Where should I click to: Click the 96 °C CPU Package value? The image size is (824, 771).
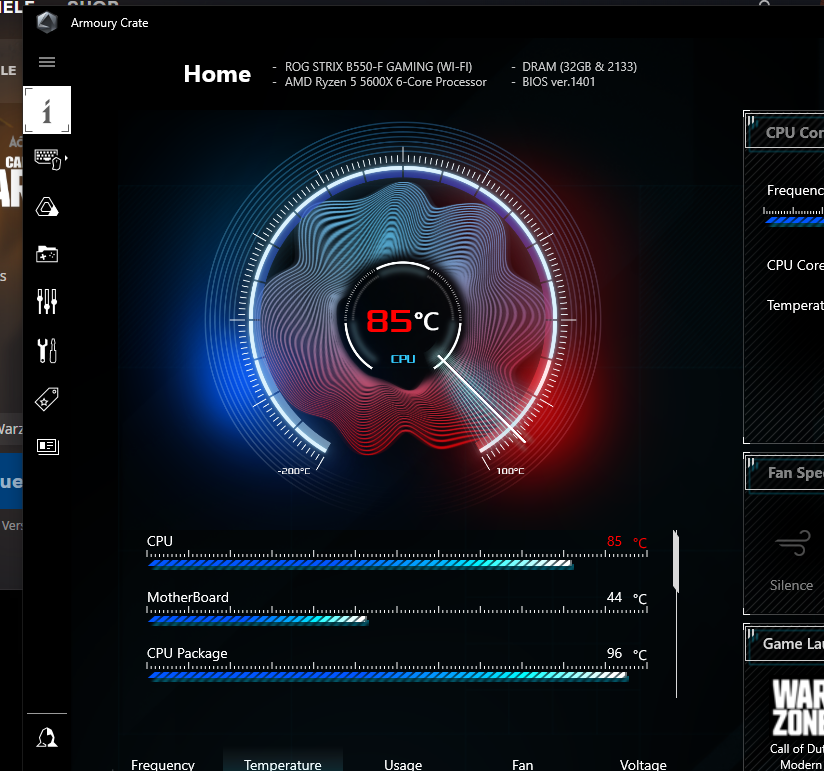[626, 653]
